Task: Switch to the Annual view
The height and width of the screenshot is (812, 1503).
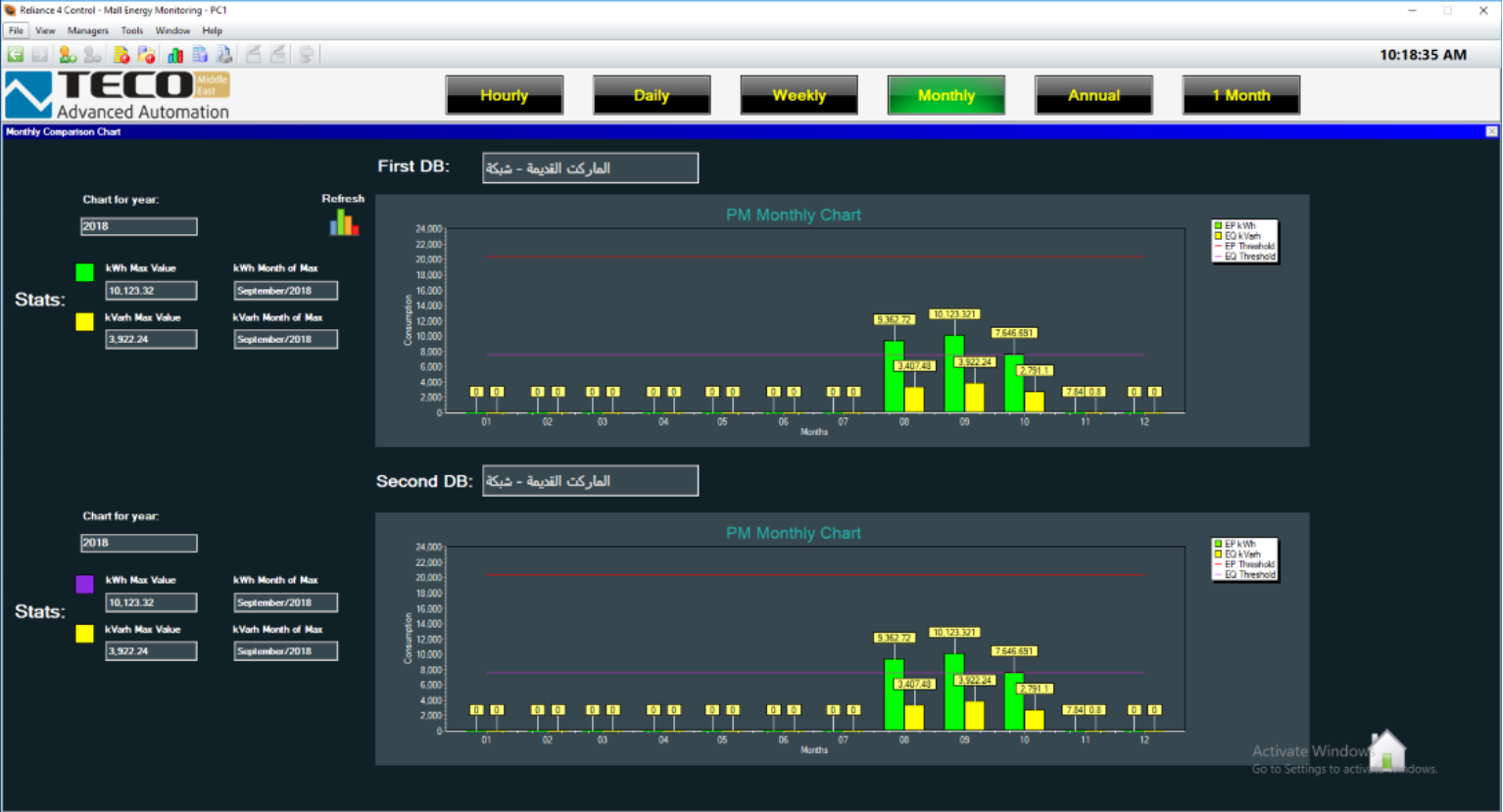Action: [1093, 95]
